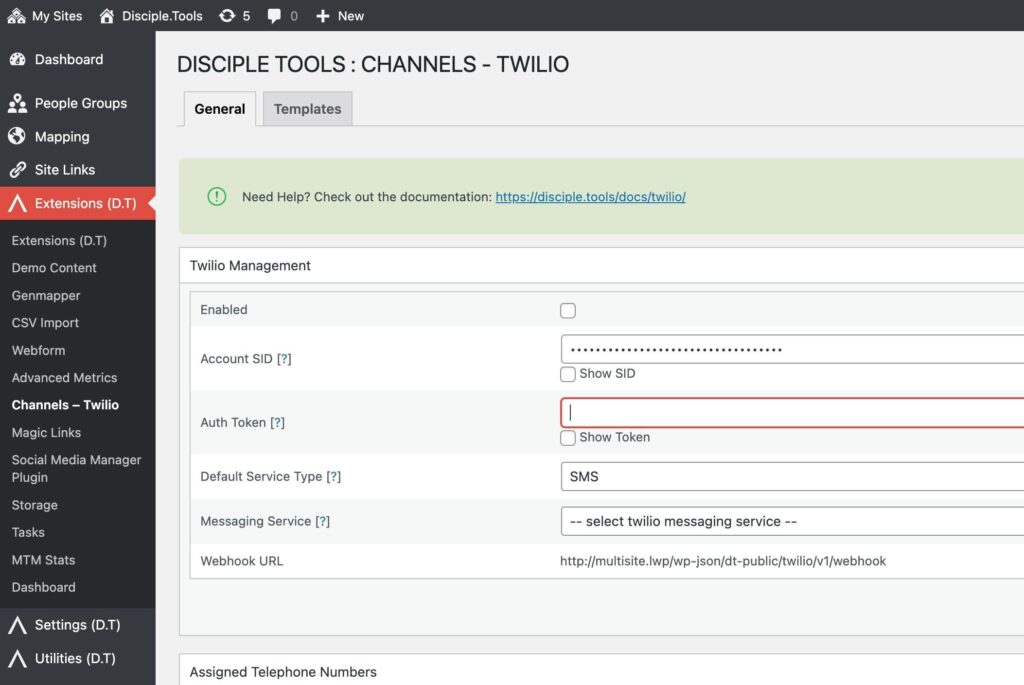This screenshot has height=685, width=1024.
Task: Open the updates icon showing 5
Action: 227,16
